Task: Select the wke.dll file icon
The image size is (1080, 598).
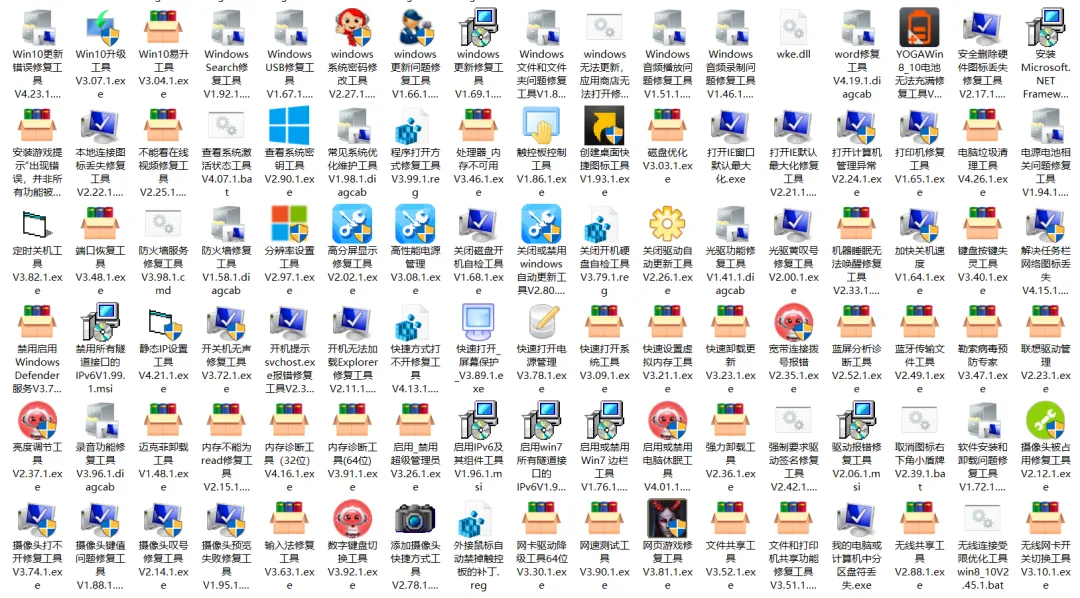Action: 793,28
